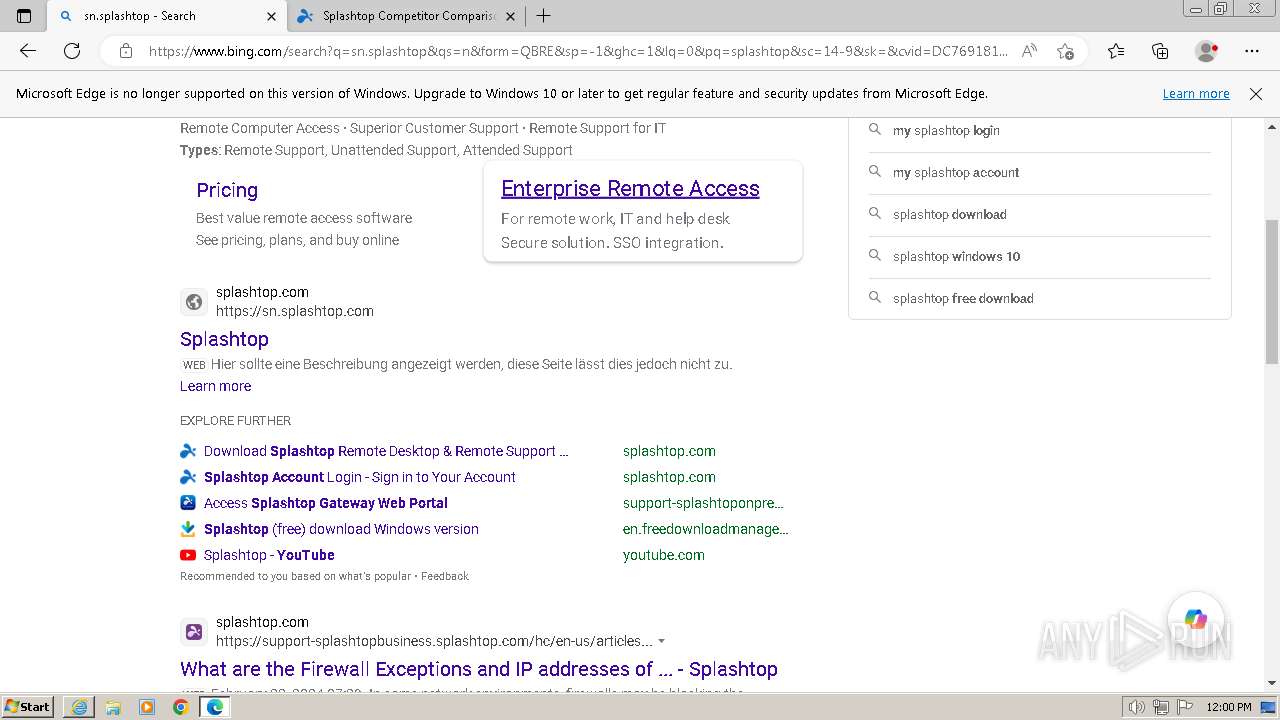Viewport: 1280px width, 720px height.
Task: Click the volume icon in system tray
Action: pyautogui.click(x=1136, y=707)
